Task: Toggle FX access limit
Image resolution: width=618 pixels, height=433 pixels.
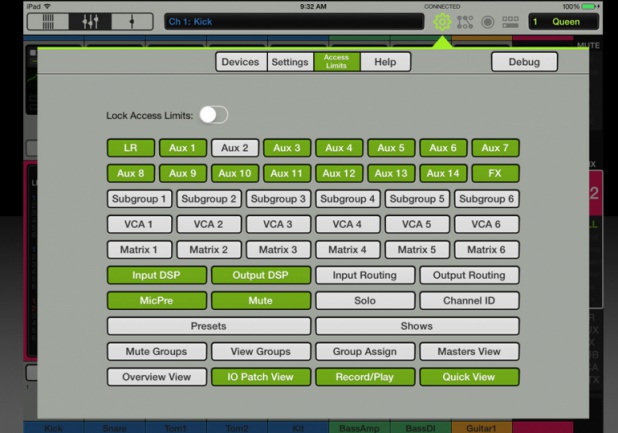Action: pyautogui.click(x=495, y=173)
